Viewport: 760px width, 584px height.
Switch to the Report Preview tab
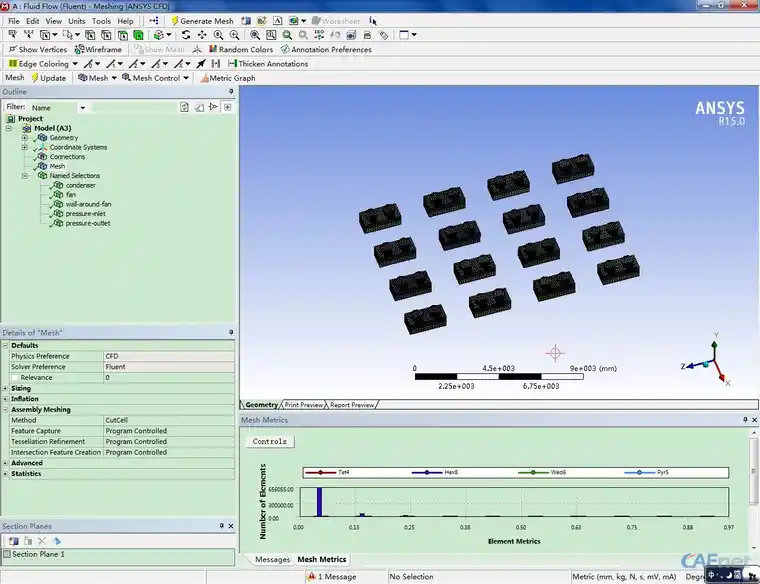352,405
